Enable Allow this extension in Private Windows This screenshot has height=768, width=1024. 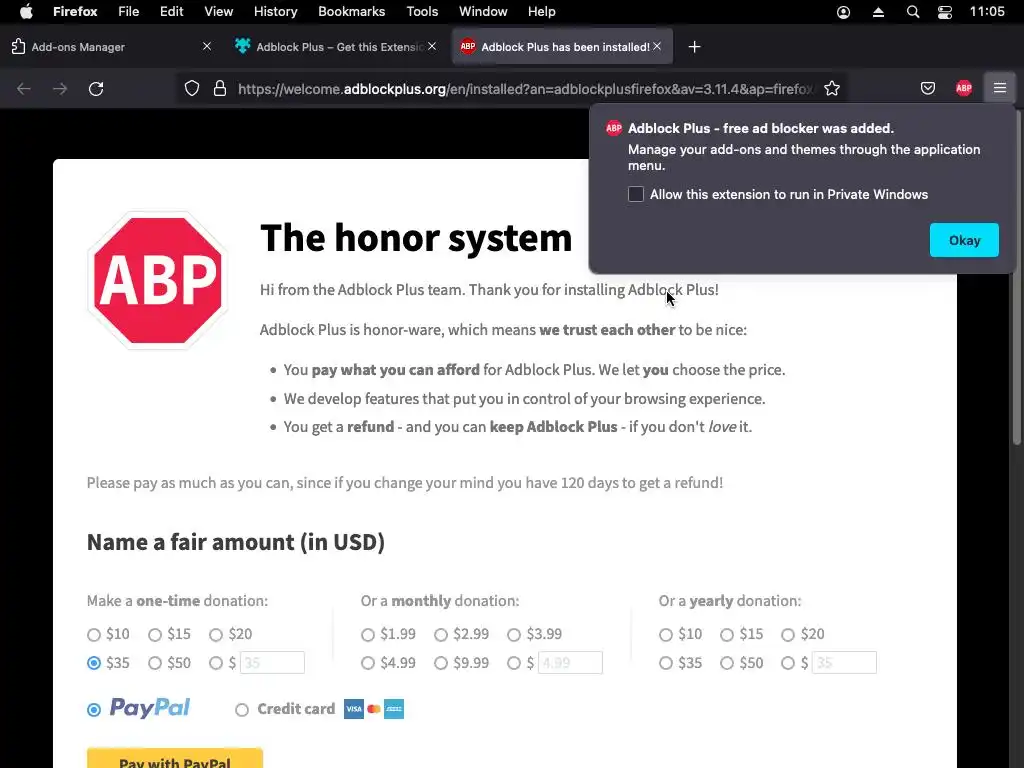(636, 195)
